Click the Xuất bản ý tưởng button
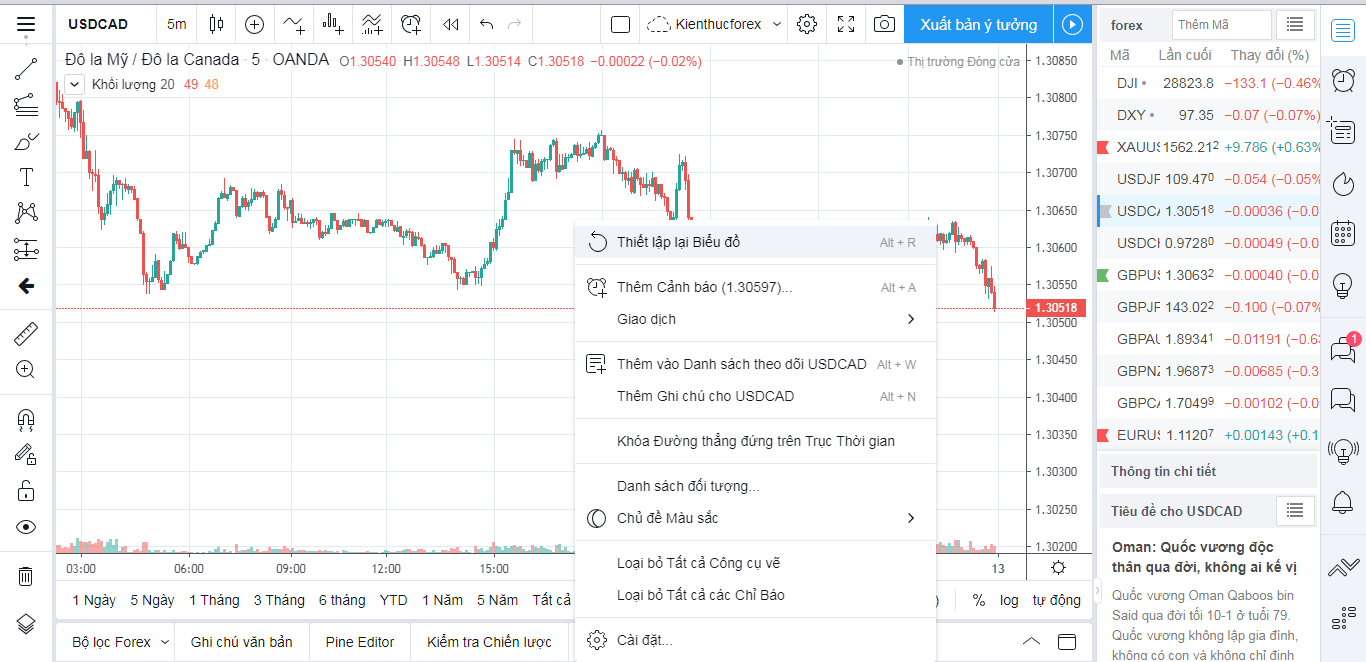Screen dimensions: 1366x662 [979, 24]
